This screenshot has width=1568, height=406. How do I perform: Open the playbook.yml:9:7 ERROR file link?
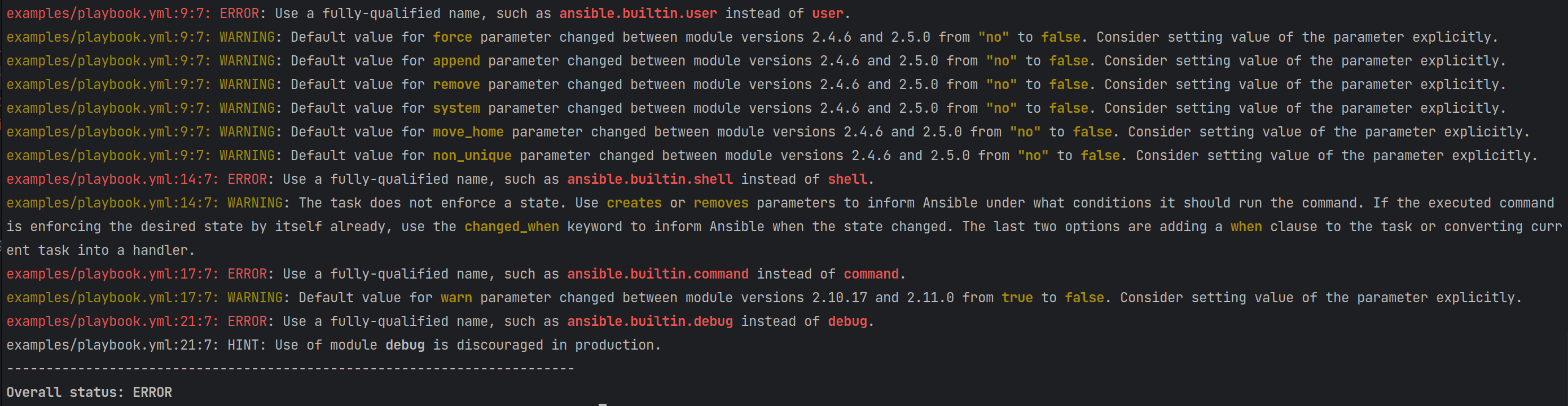click(107, 14)
